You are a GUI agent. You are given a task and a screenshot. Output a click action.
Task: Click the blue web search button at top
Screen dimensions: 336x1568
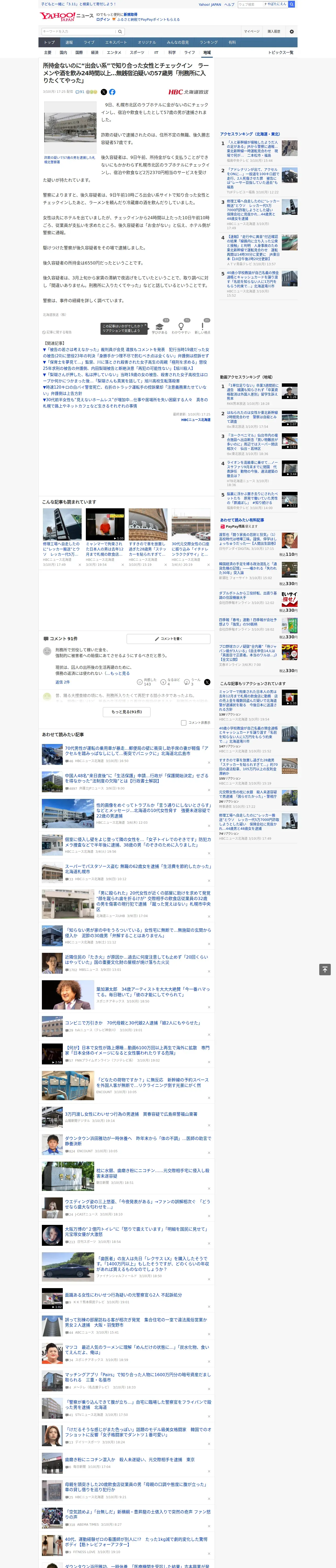click(x=292, y=4)
